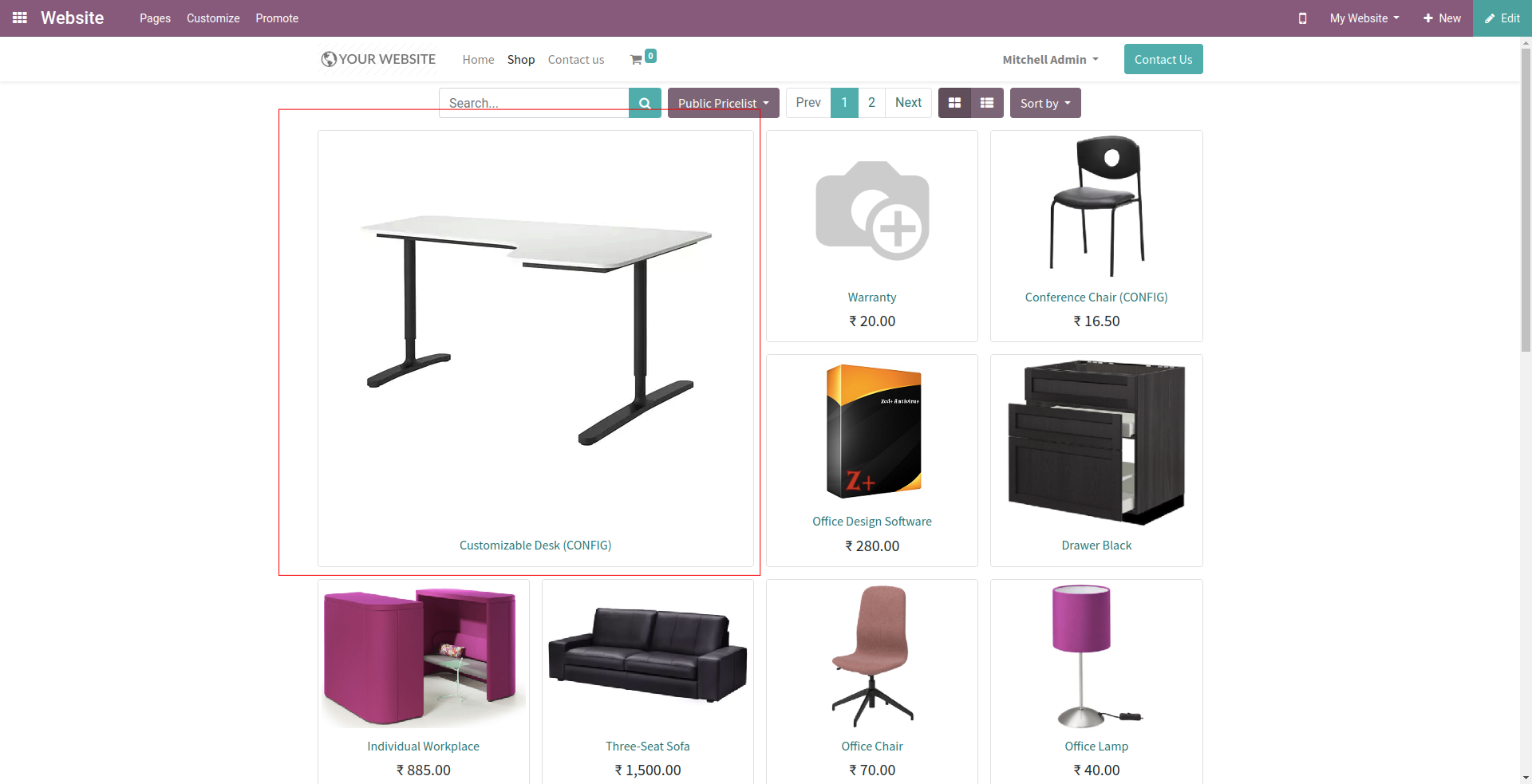Switch to list view layout
The width and height of the screenshot is (1532, 784).
coord(987,103)
